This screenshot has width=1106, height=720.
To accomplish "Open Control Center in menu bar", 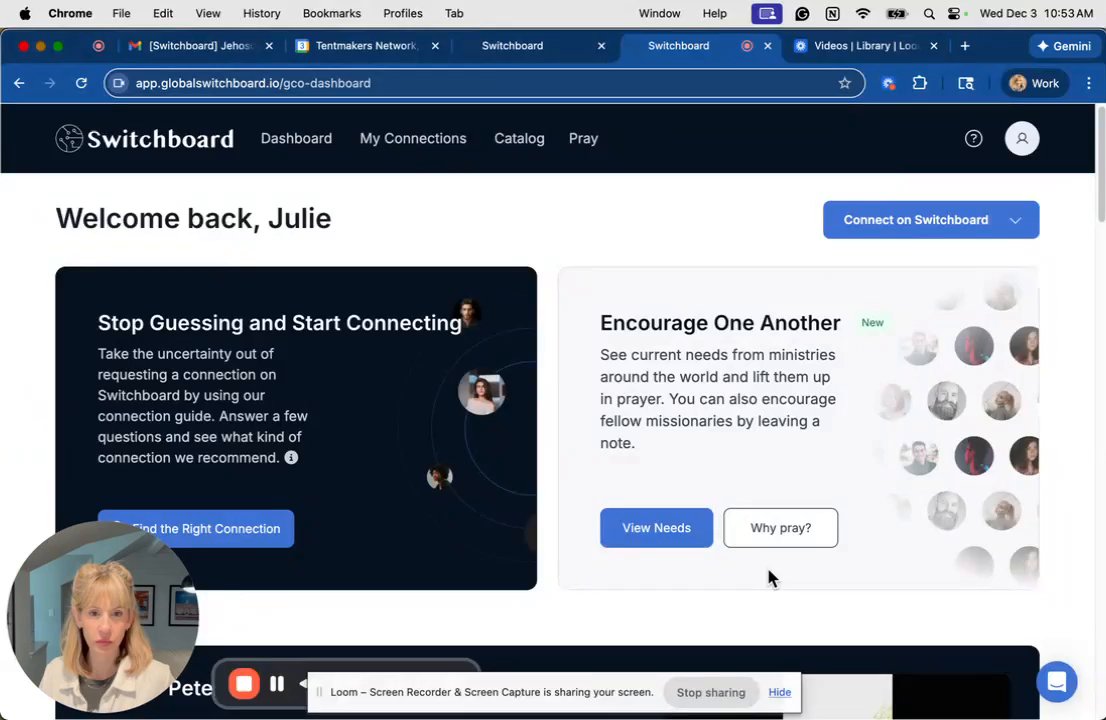I will click(954, 13).
